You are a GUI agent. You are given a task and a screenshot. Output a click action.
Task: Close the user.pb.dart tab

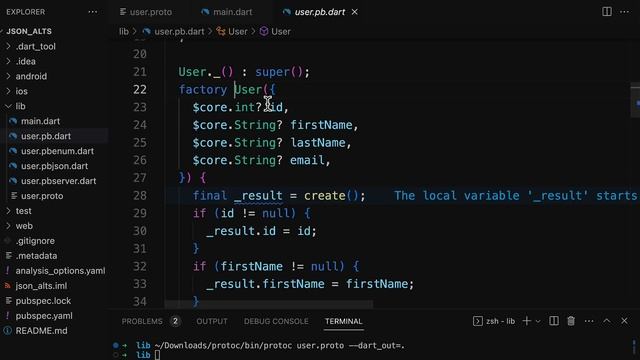click(x=355, y=12)
